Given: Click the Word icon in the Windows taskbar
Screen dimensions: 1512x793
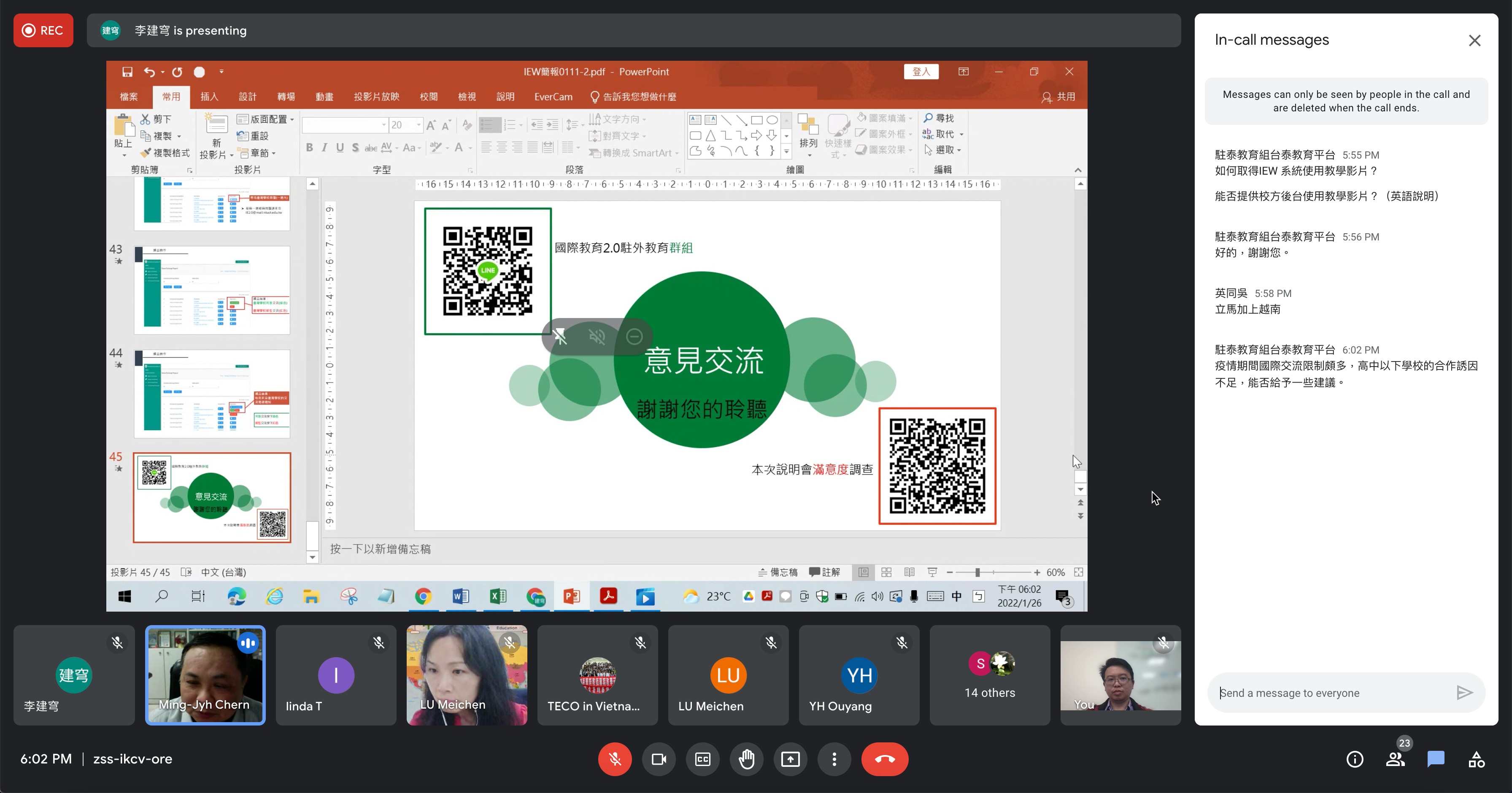Looking at the screenshot, I should 460,597.
